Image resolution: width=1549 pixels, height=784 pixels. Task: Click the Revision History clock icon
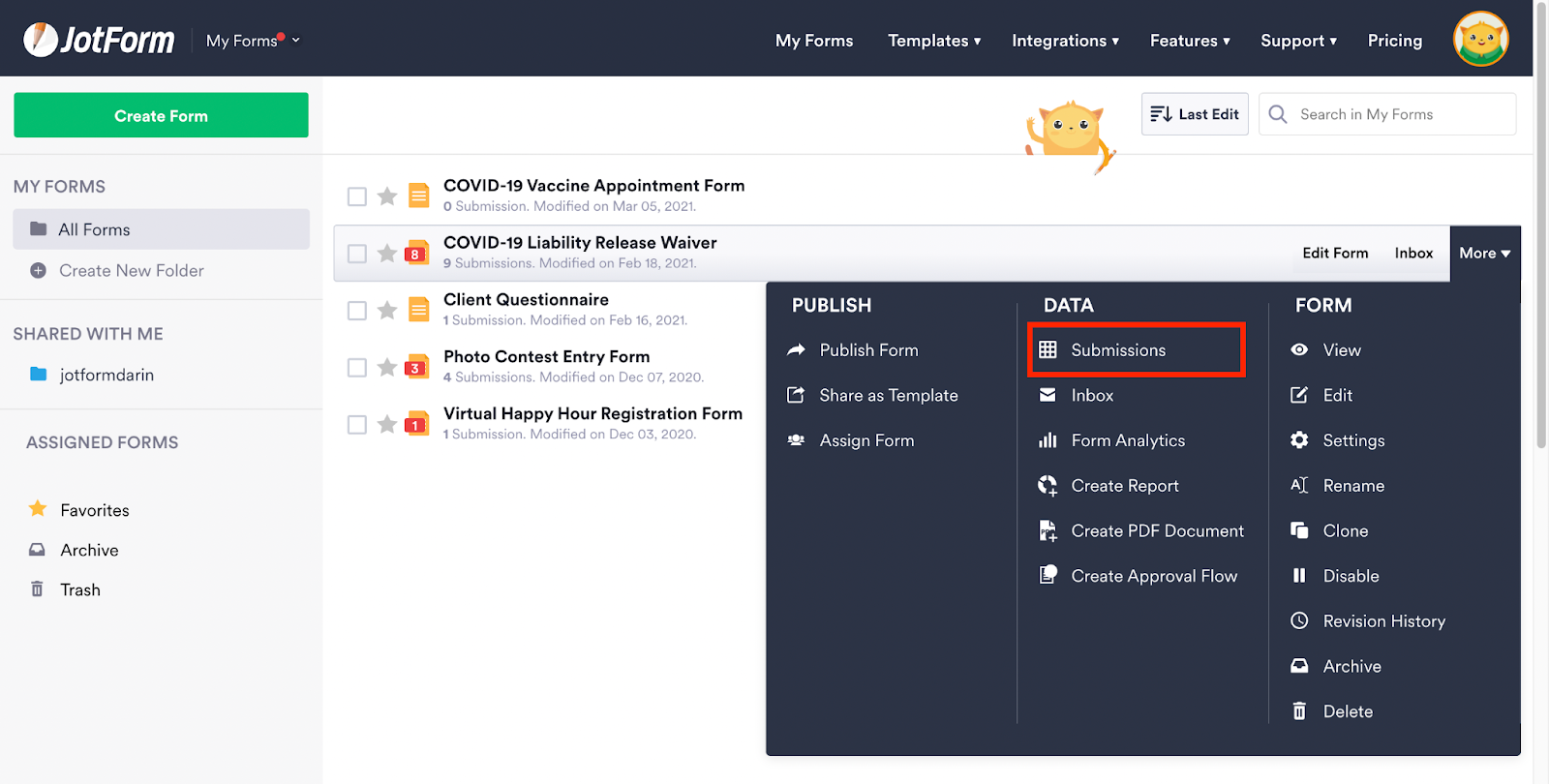click(x=1299, y=620)
